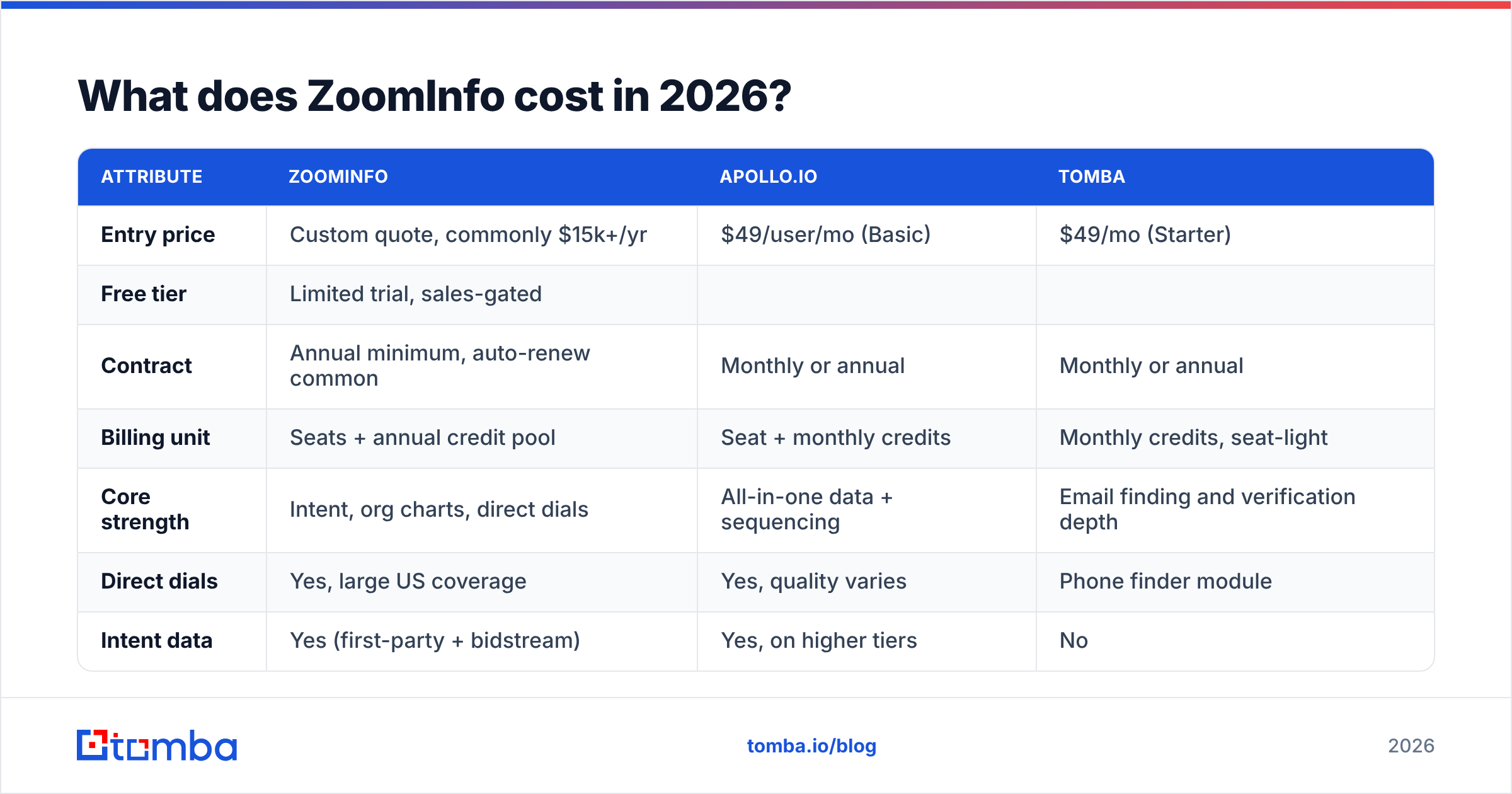Click the 'Contract' row label
The width and height of the screenshot is (1512, 794).
pos(146,365)
